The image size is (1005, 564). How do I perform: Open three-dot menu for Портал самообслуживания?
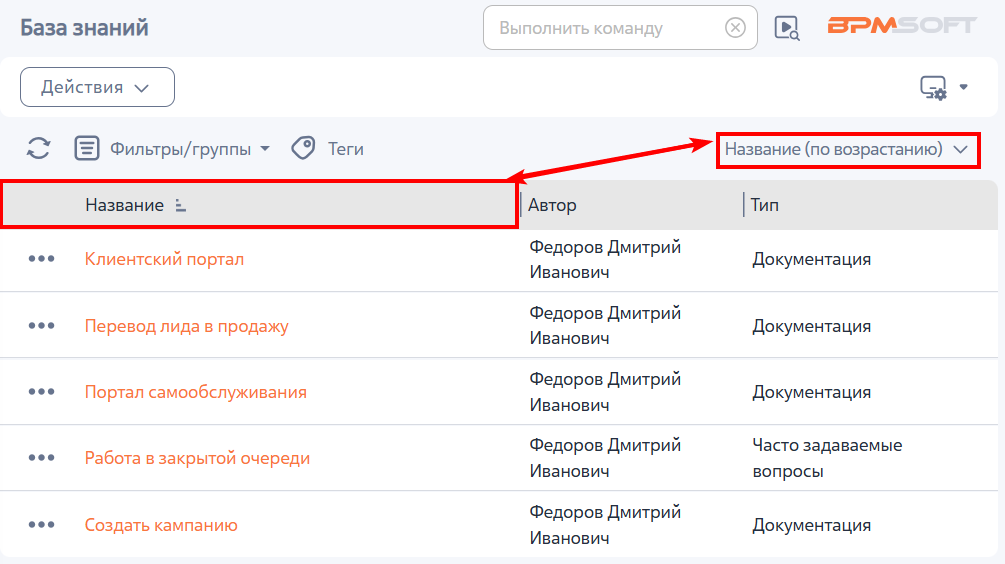coord(41,392)
